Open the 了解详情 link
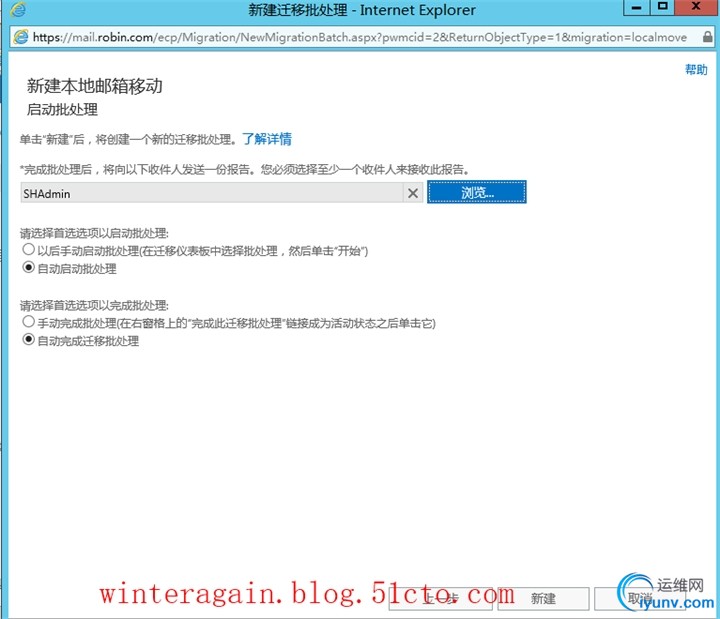Image resolution: width=720 pixels, height=619 pixels. 267,139
